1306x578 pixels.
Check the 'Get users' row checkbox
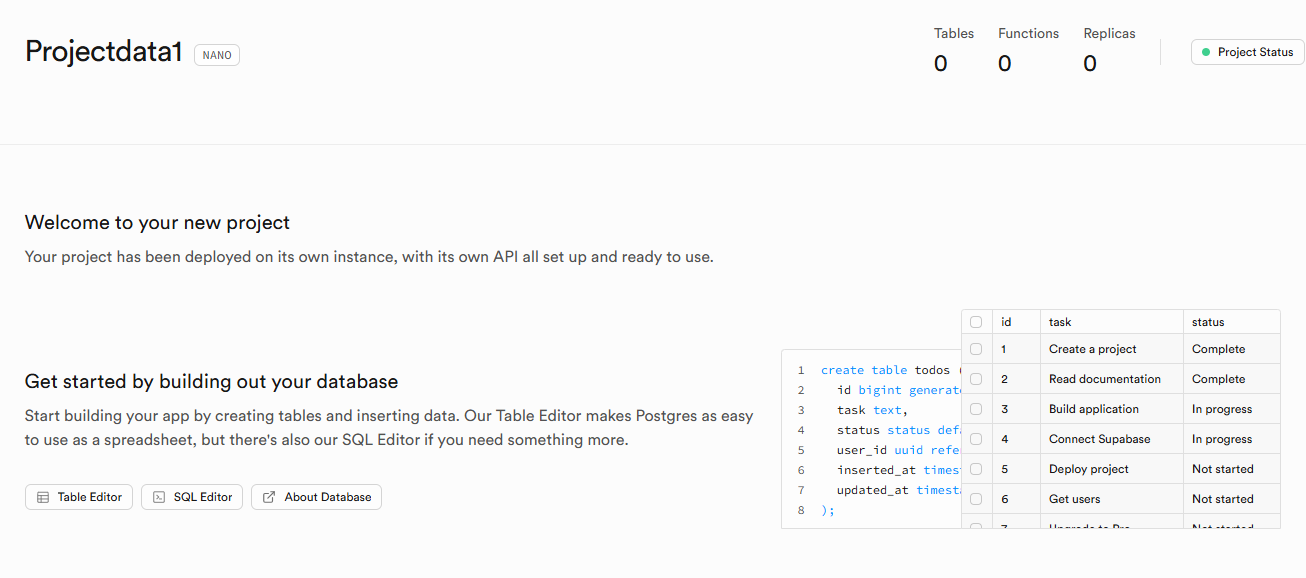(976, 499)
